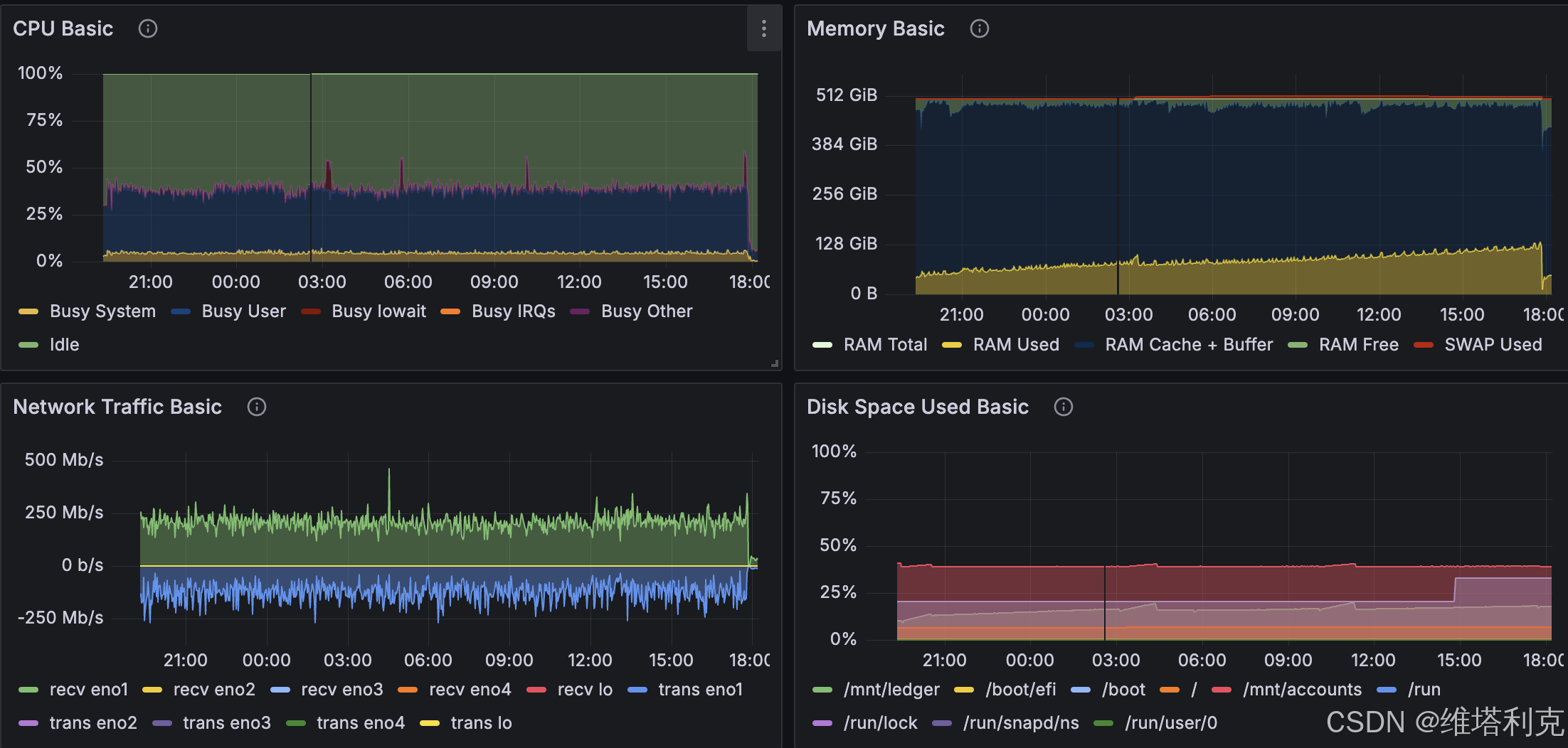Toggle RAM Used series in Memory legend
The width and height of the screenshot is (1568, 748).
pyautogui.click(x=1016, y=345)
